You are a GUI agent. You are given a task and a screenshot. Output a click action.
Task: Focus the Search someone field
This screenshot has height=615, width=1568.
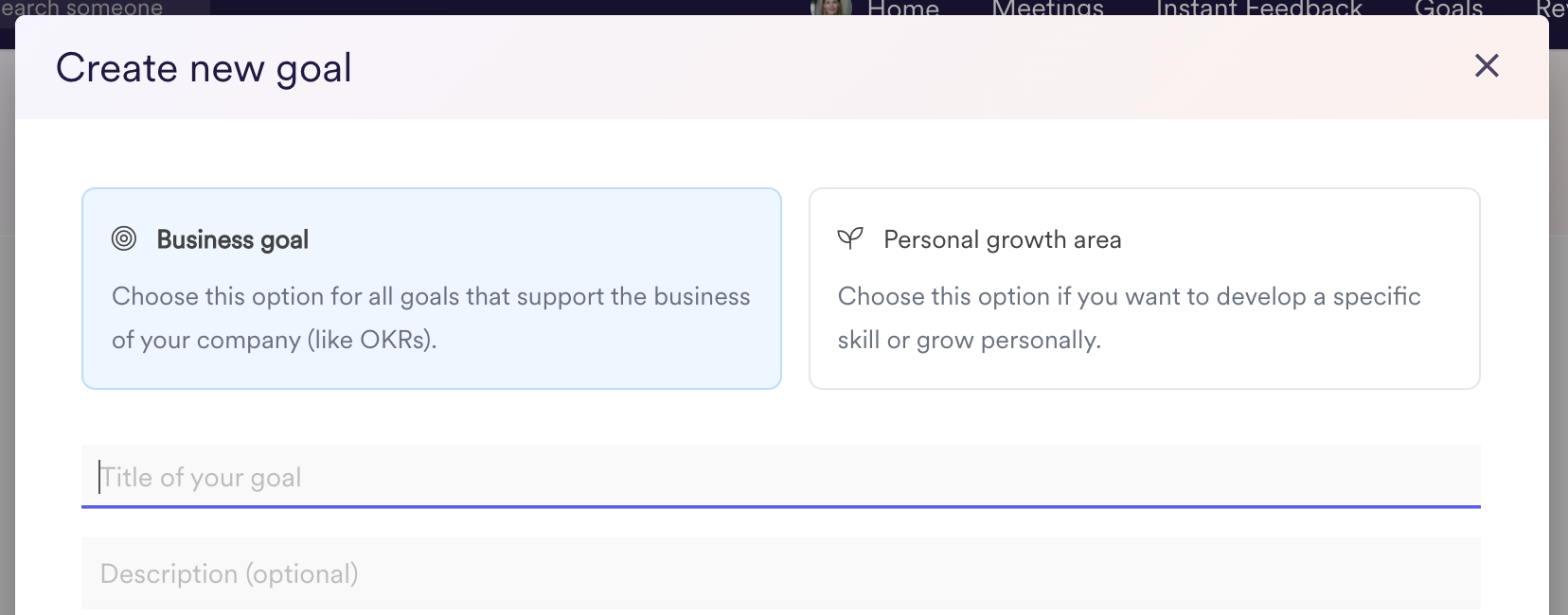(104, 9)
